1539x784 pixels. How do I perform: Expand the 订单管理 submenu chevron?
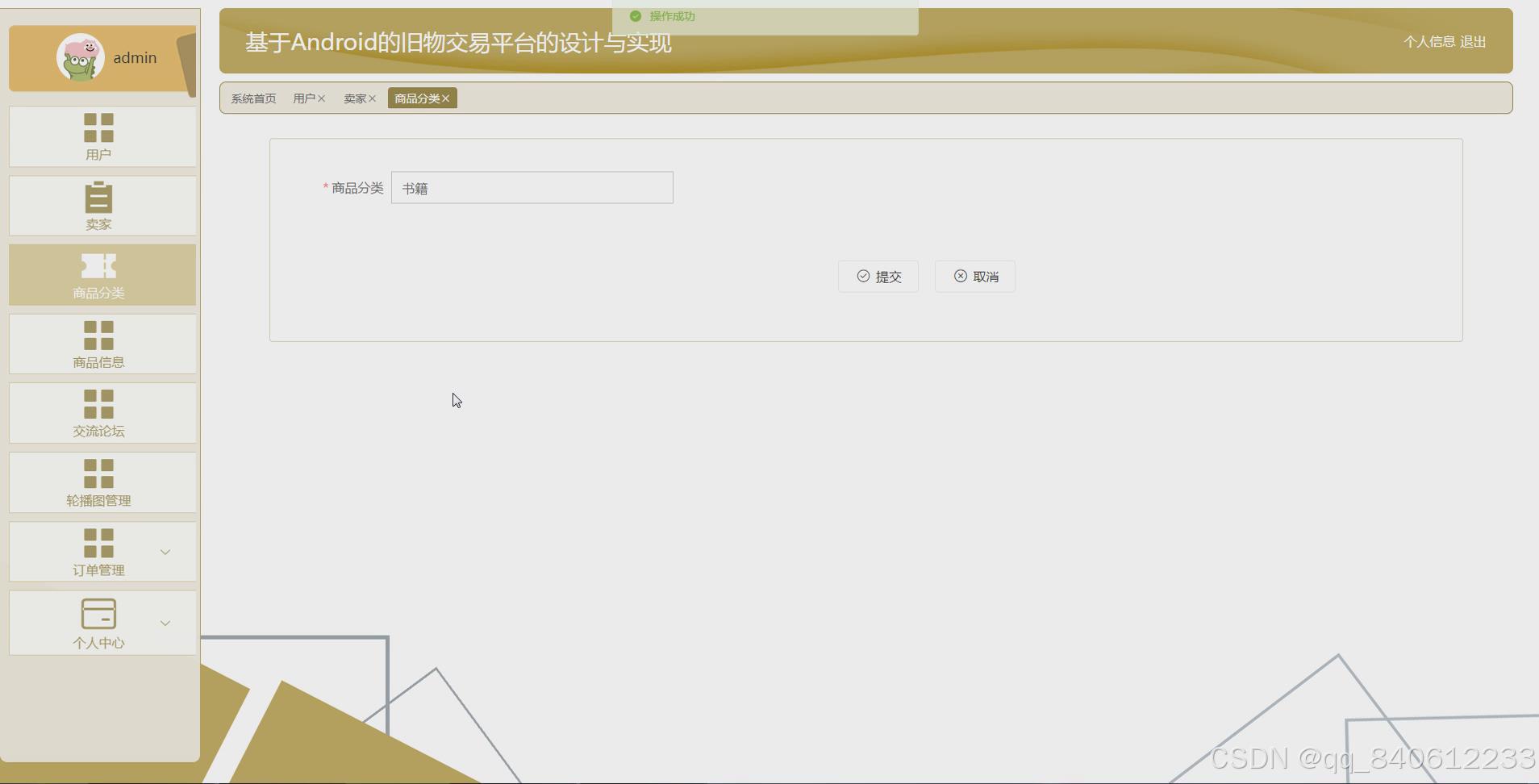pos(165,552)
